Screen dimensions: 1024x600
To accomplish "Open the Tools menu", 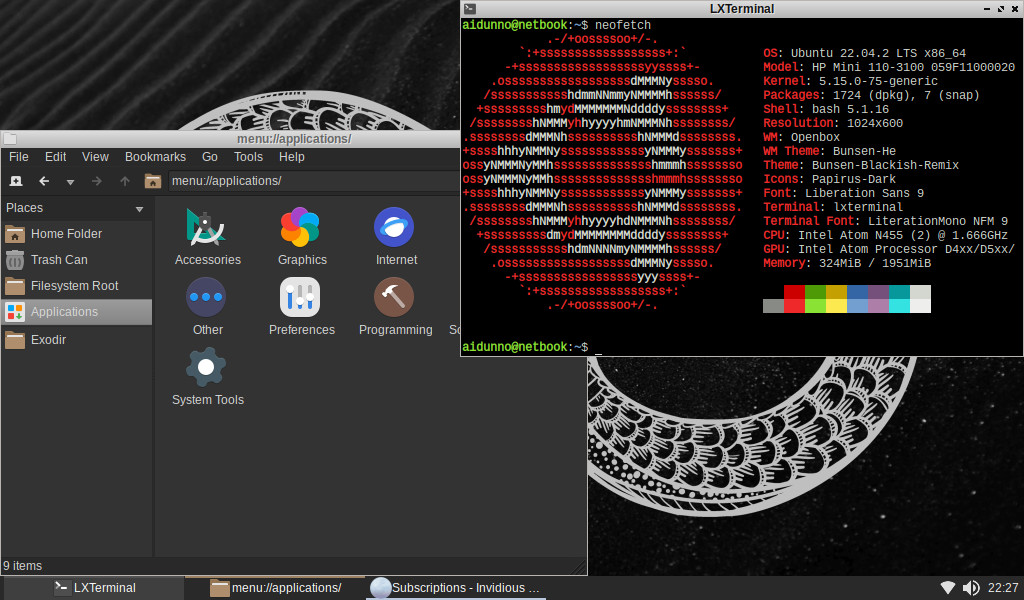I will [248, 157].
